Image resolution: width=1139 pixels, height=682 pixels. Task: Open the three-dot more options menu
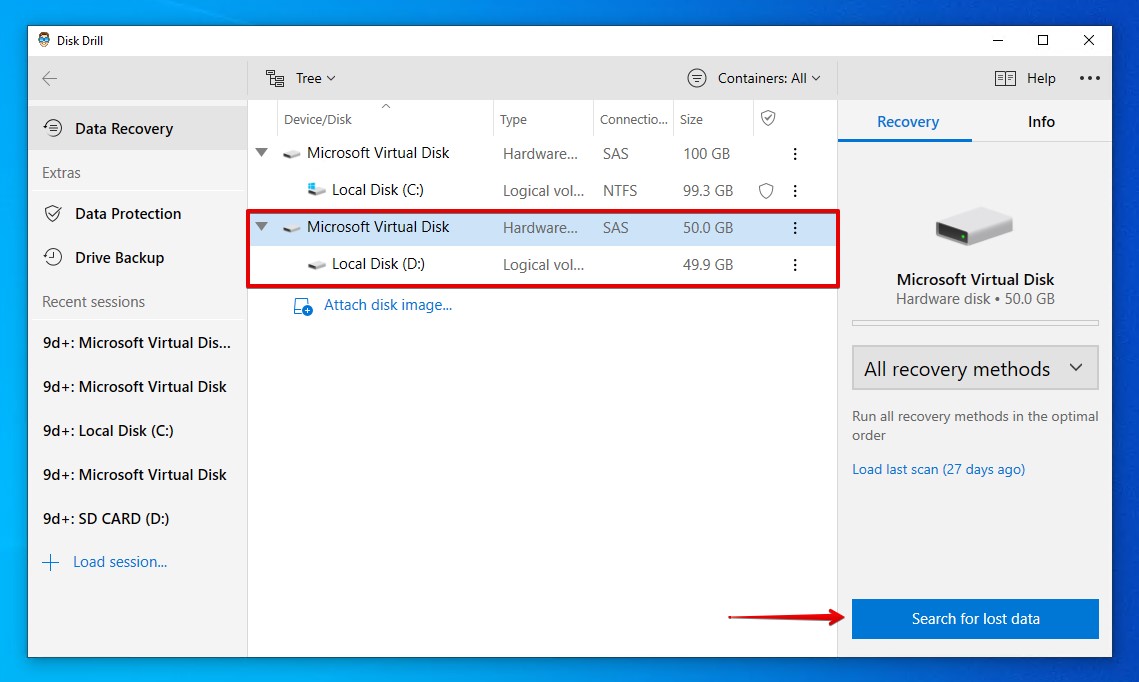coord(1090,78)
